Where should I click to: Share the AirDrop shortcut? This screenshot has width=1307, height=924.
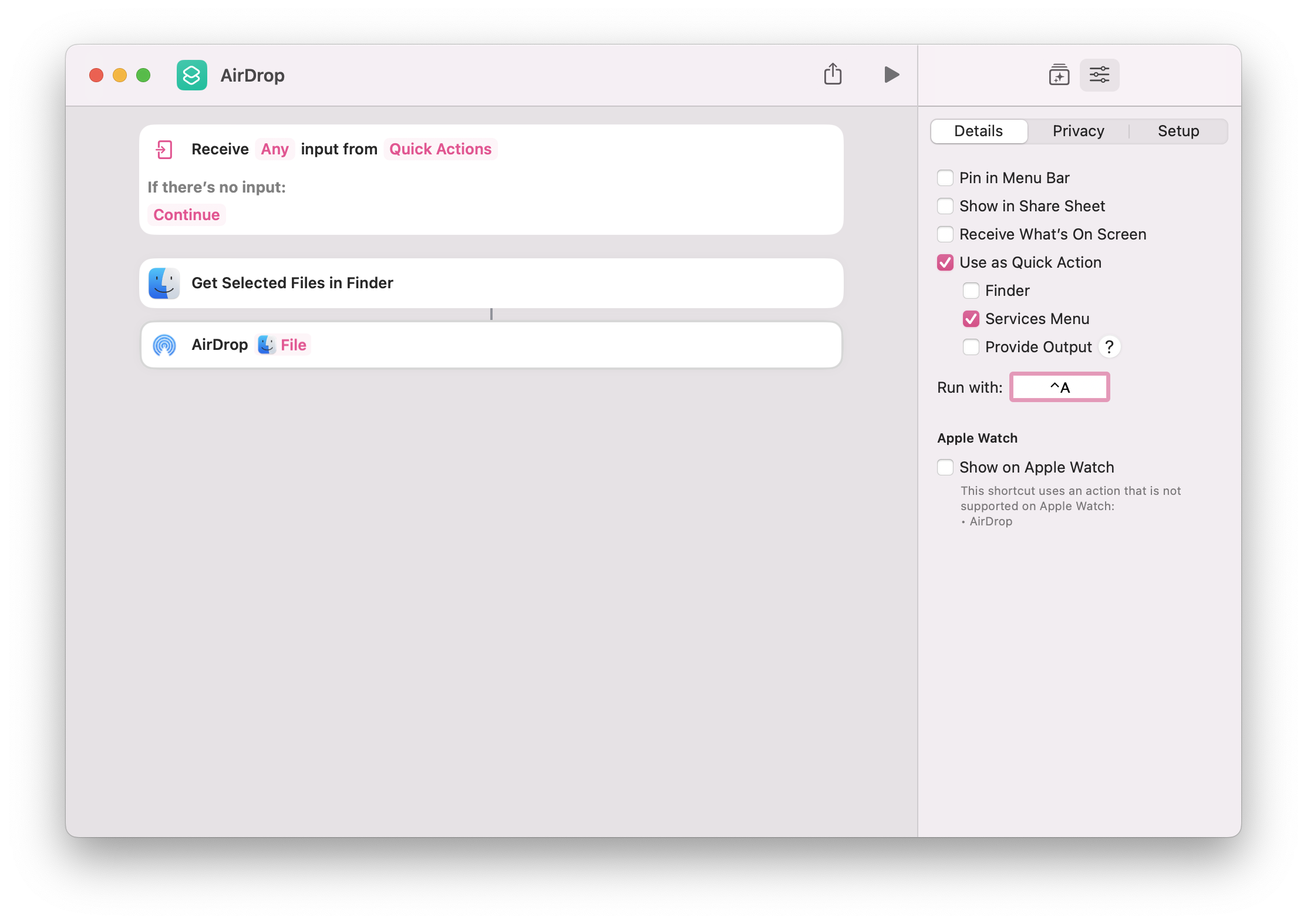(x=833, y=75)
